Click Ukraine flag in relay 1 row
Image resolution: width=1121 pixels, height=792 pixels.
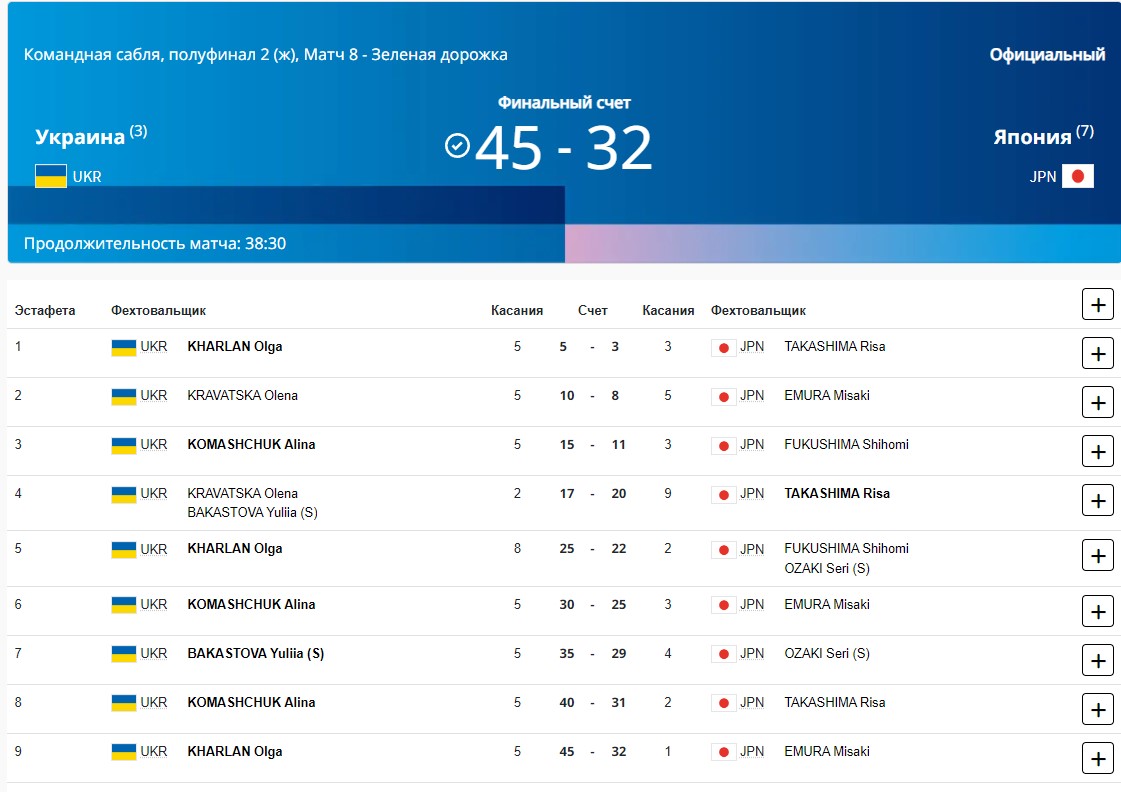124,347
